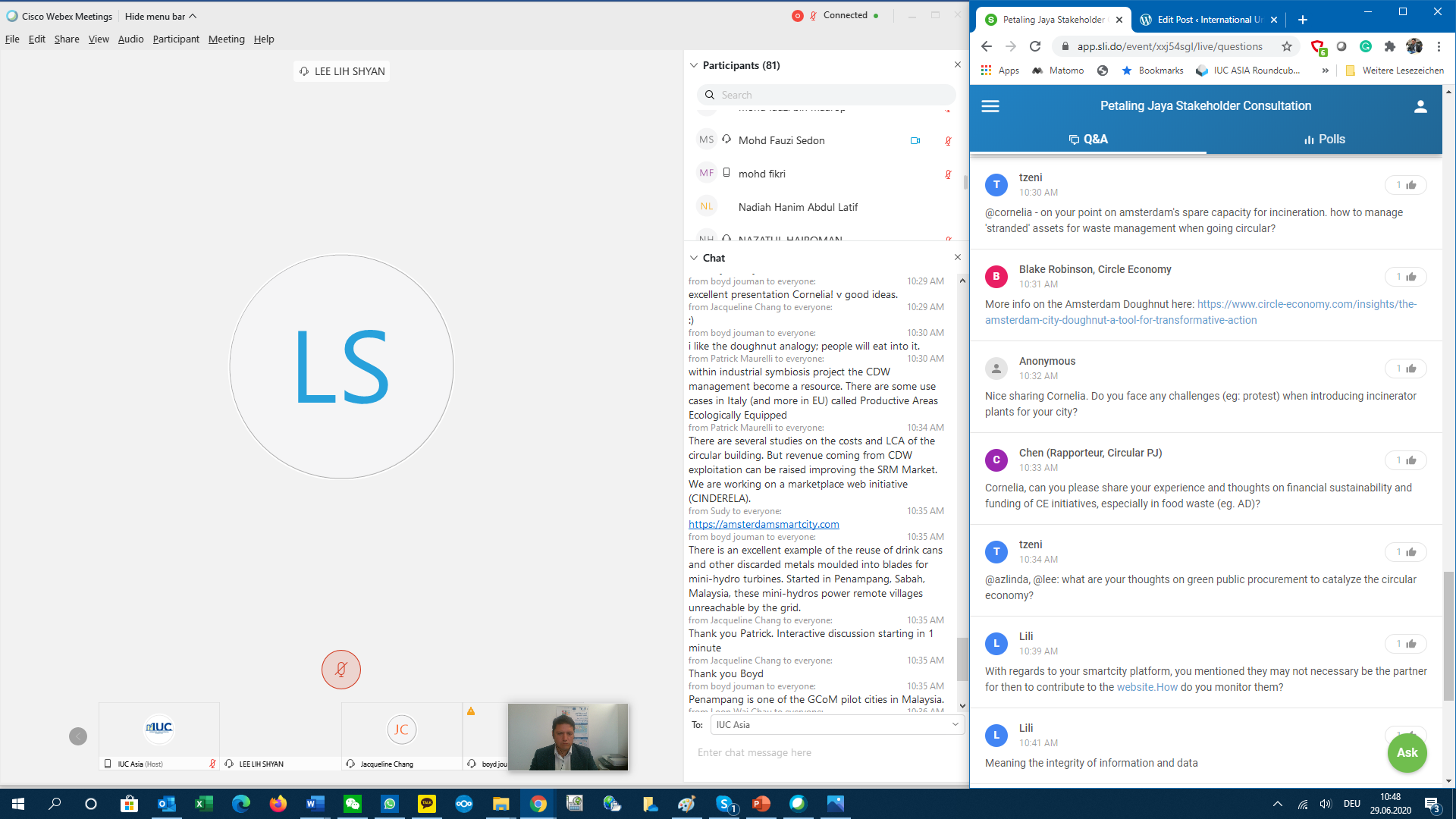This screenshot has width=1456, height=819.
Task: Unmute microphone with red mute button
Action: point(340,670)
